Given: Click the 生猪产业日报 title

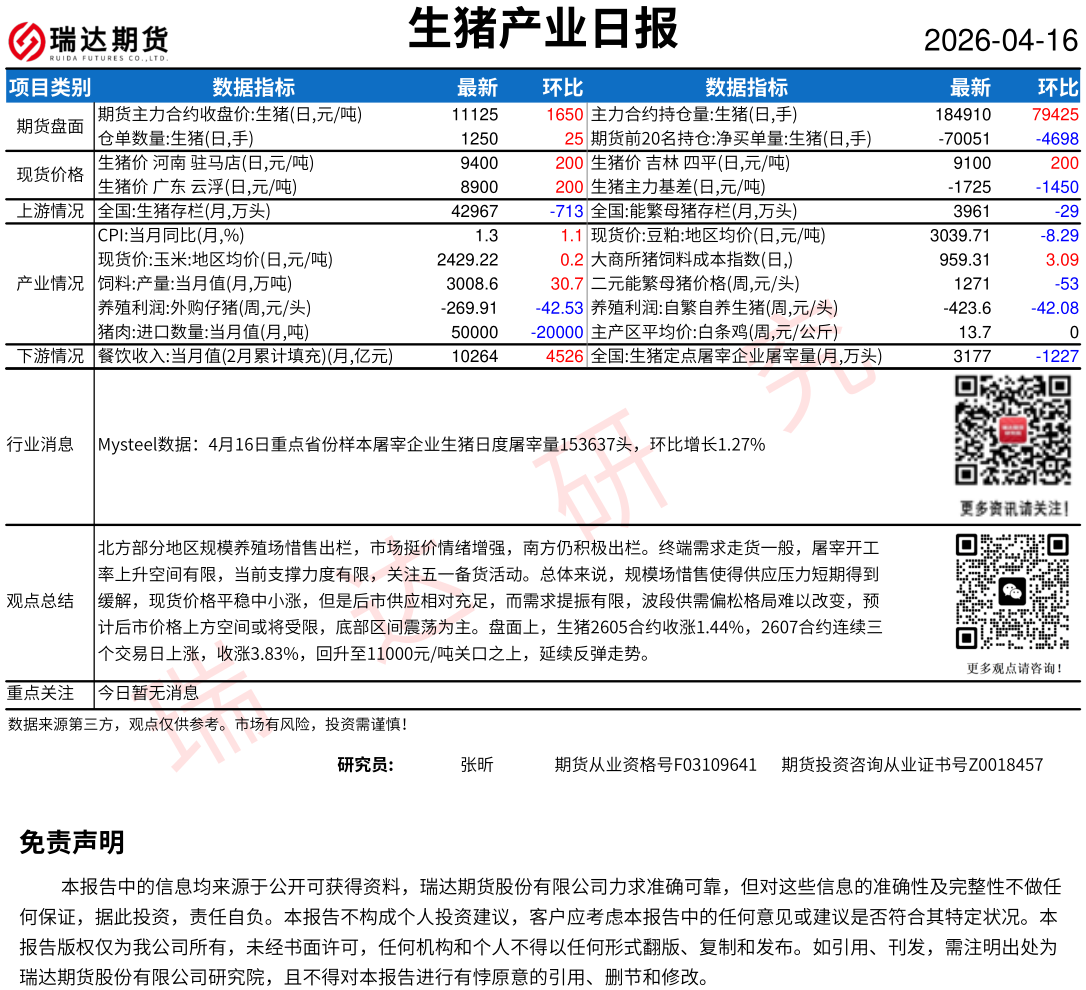Looking at the screenshot, I should tap(543, 29).
